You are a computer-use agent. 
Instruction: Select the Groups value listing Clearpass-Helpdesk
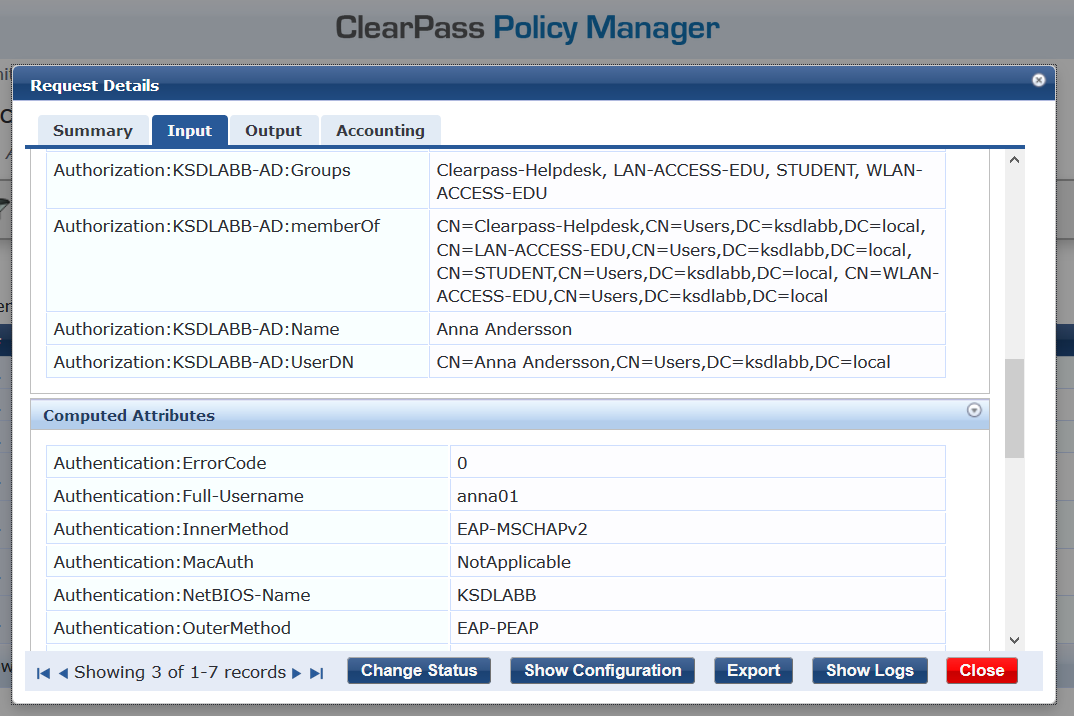coord(679,182)
